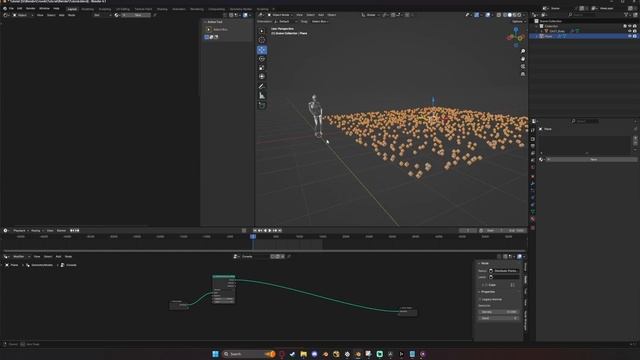Click the blue Z axis on navigation gizmo
The width and height of the screenshot is (640, 360).
click(x=516, y=30)
